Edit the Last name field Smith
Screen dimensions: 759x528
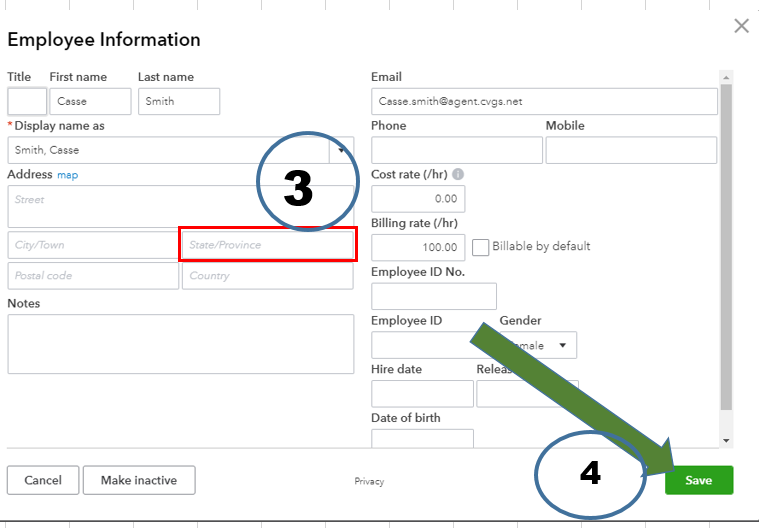(179, 101)
